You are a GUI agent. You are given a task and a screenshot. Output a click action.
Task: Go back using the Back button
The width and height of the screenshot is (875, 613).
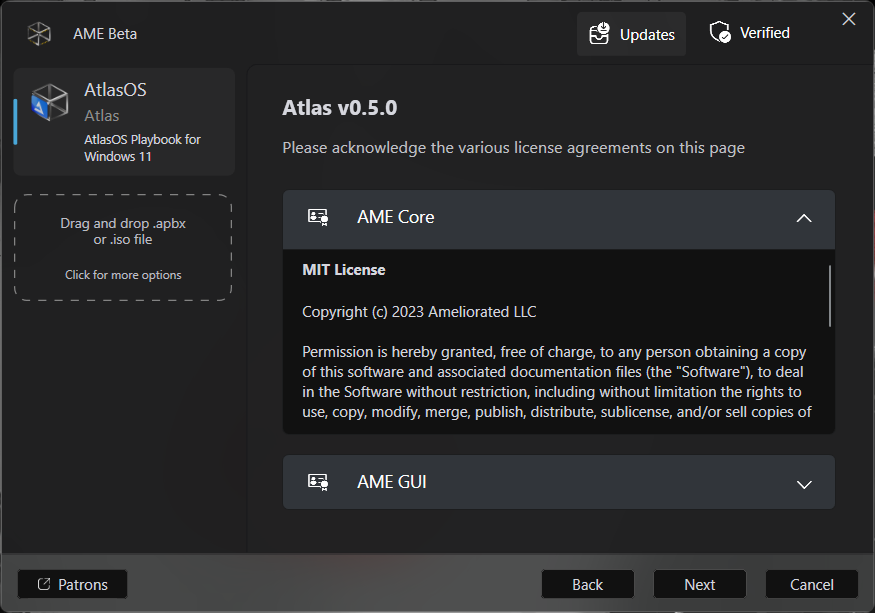[x=587, y=584]
